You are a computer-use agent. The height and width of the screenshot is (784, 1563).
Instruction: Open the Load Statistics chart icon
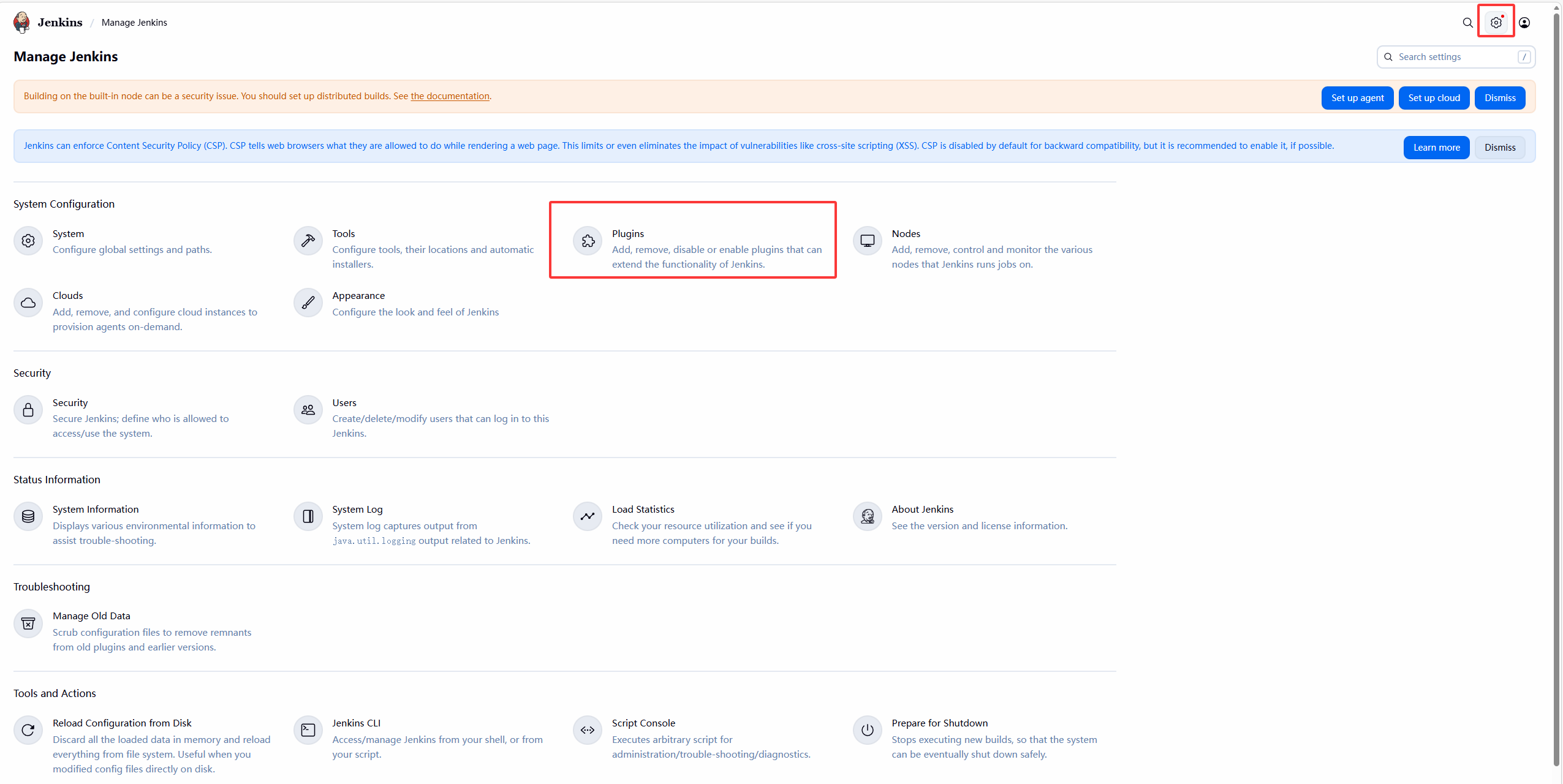[x=588, y=516]
